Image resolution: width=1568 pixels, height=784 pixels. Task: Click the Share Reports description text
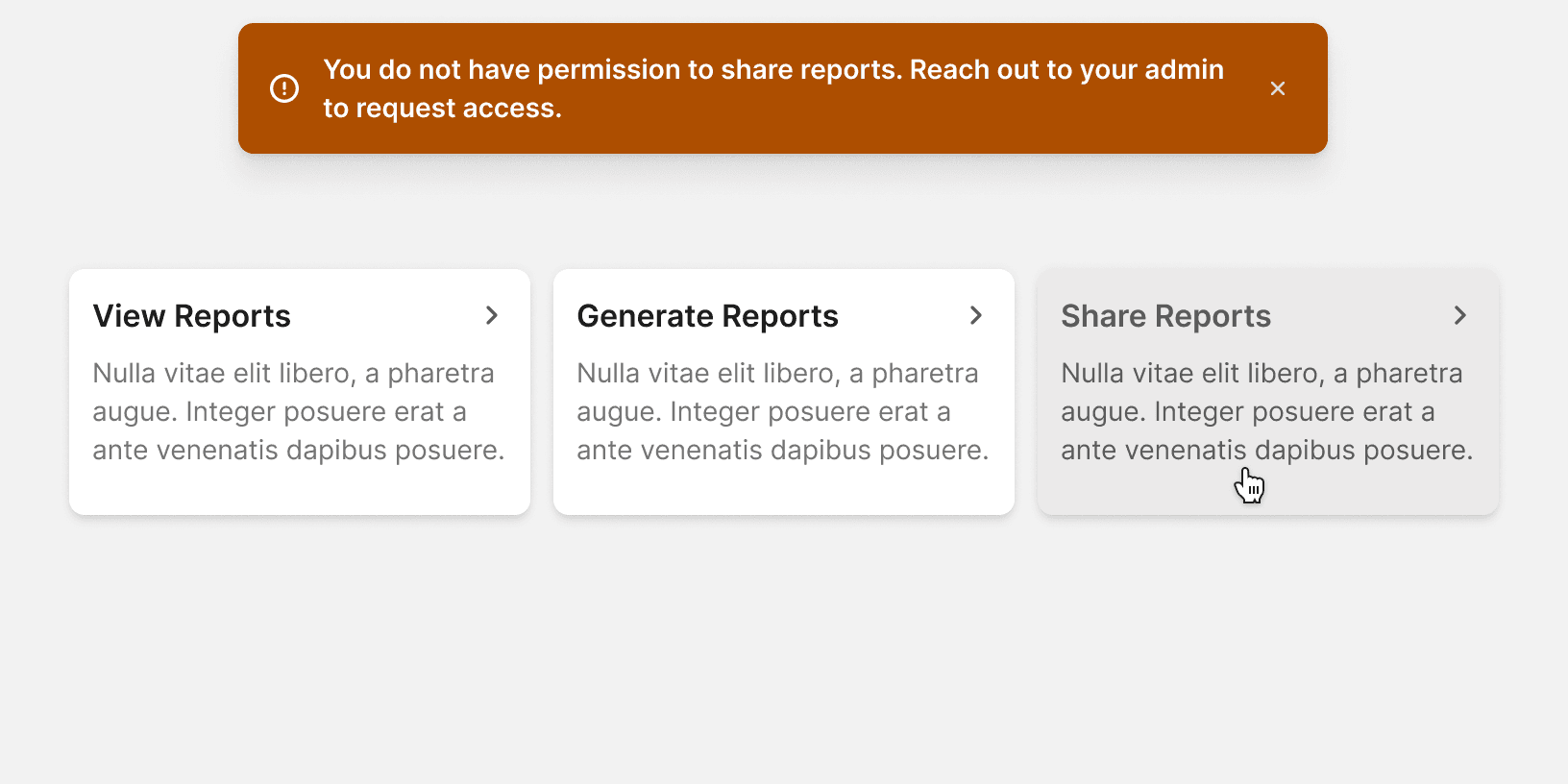[1266, 411]
